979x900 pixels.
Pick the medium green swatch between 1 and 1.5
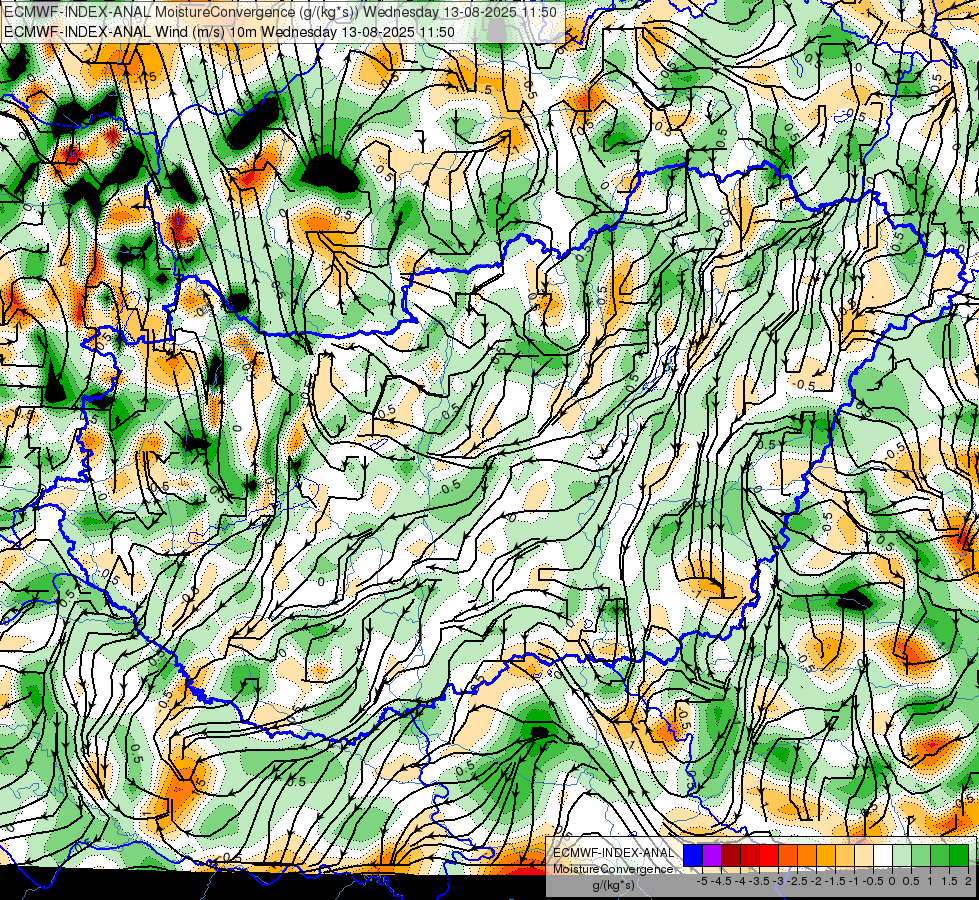940,856
